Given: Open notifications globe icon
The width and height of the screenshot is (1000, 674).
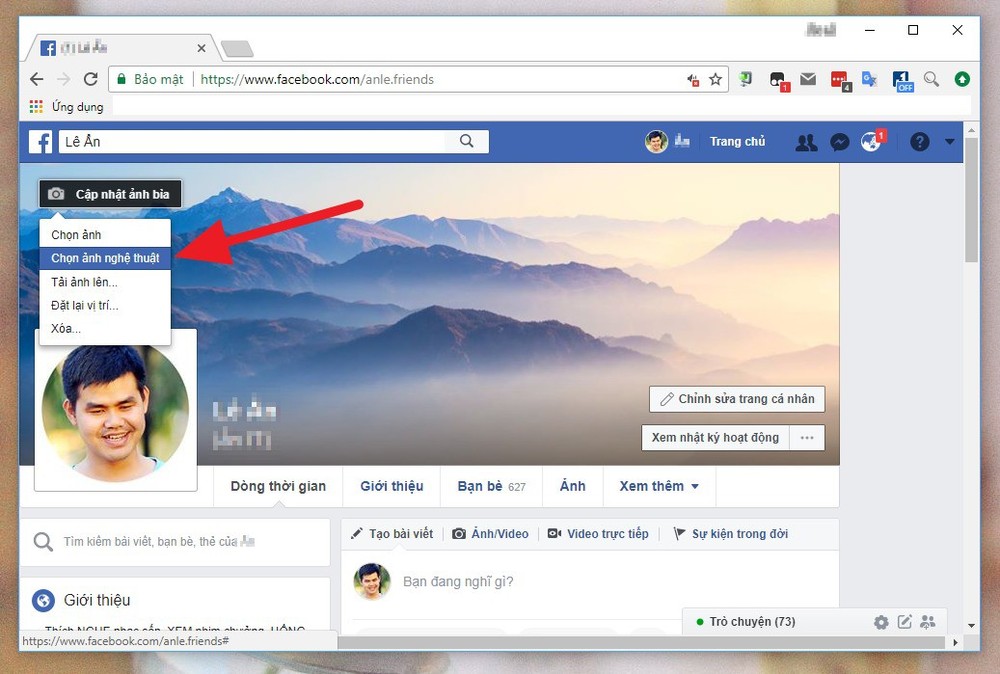Looking at the screenshot, I should coord(871,142).
